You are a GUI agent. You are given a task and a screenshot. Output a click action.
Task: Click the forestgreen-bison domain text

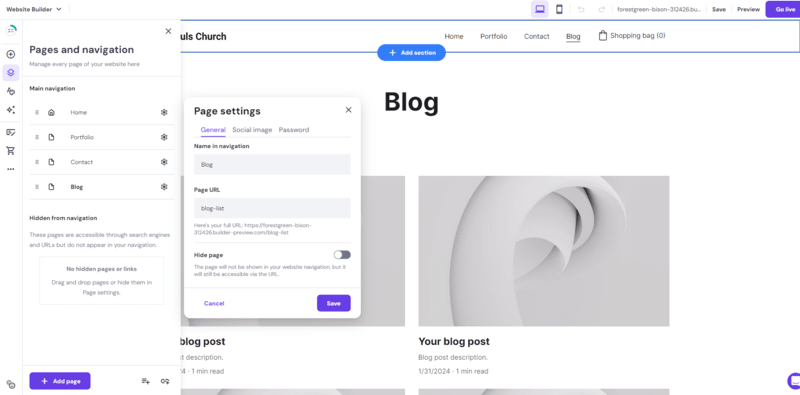point(659,9)
